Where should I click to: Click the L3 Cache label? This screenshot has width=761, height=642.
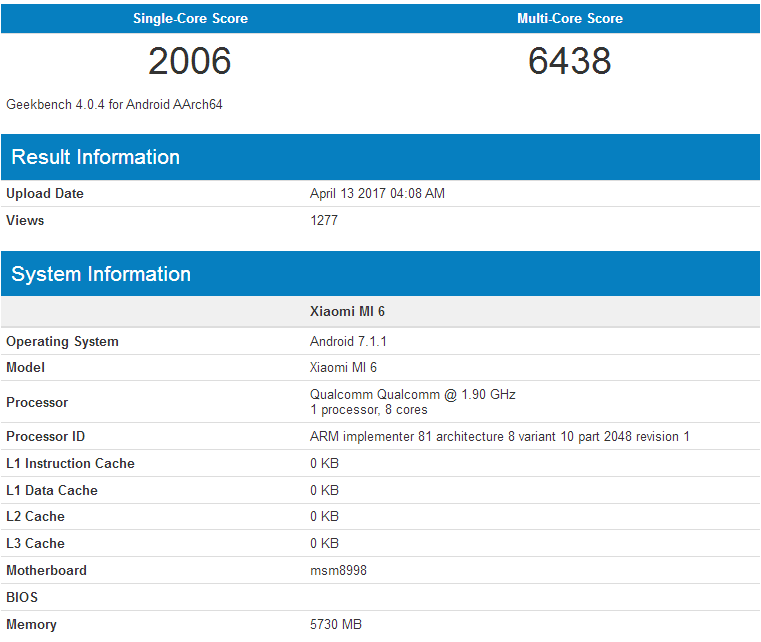(x=35, y=543)
